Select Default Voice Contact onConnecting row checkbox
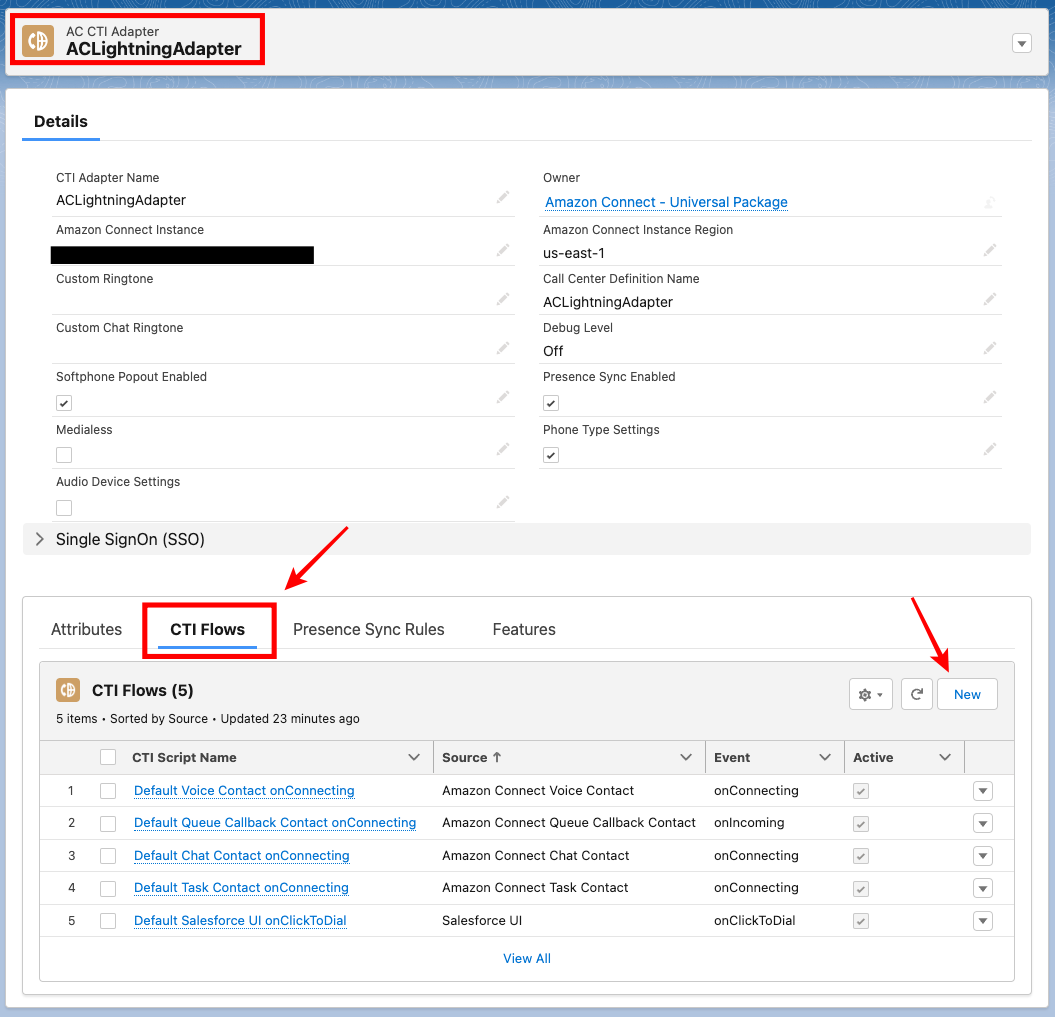This screenshot has height=1017, width=1055. tap(108, 791)
